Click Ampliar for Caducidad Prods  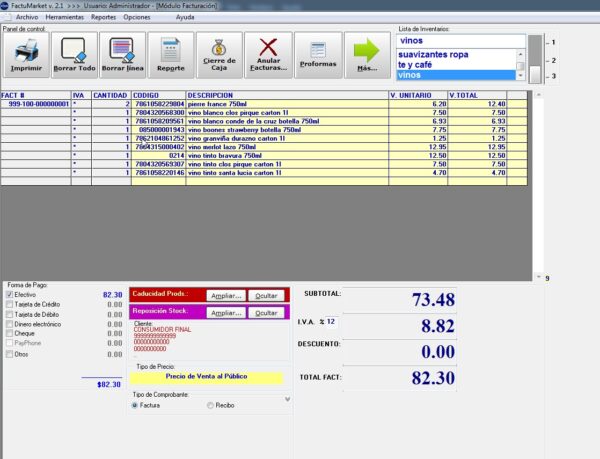tap(226, 296)
